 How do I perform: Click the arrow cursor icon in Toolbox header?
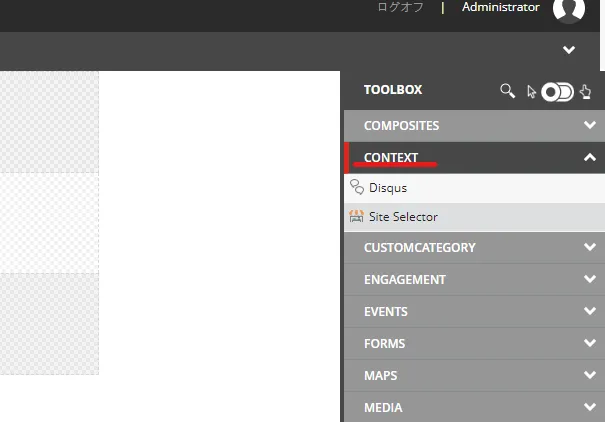[531, 92]
